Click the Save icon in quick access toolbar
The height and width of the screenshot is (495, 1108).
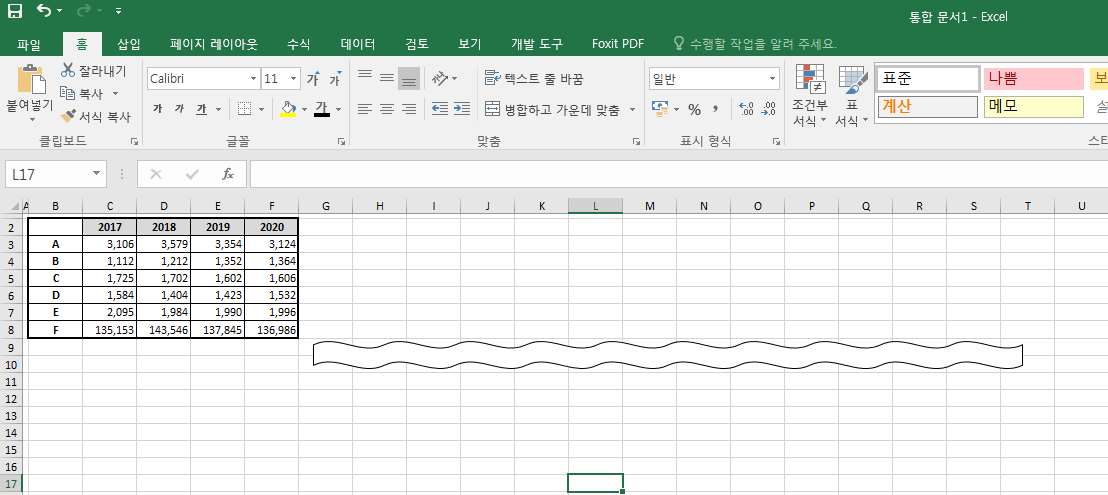tap(15, 11)
